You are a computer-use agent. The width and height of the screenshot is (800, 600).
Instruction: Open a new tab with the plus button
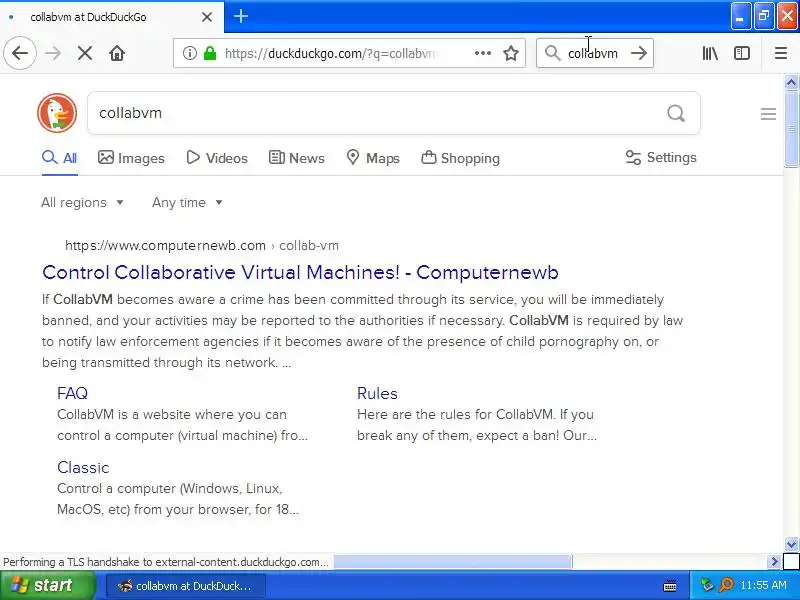coord(241,16)
